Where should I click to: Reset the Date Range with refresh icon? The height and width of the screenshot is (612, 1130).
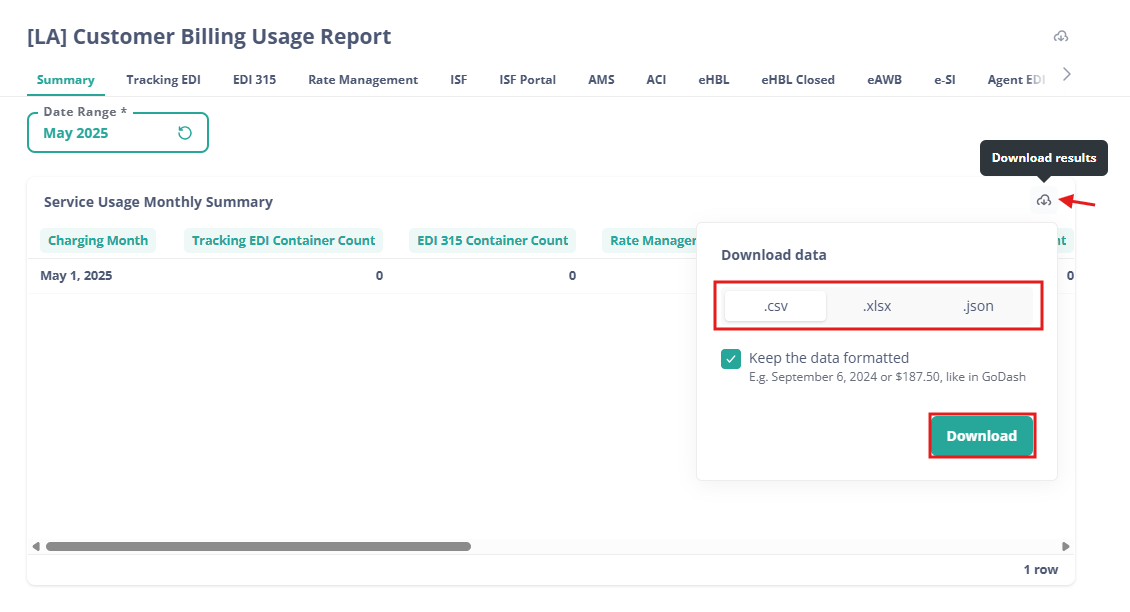[x=185, y=133]
